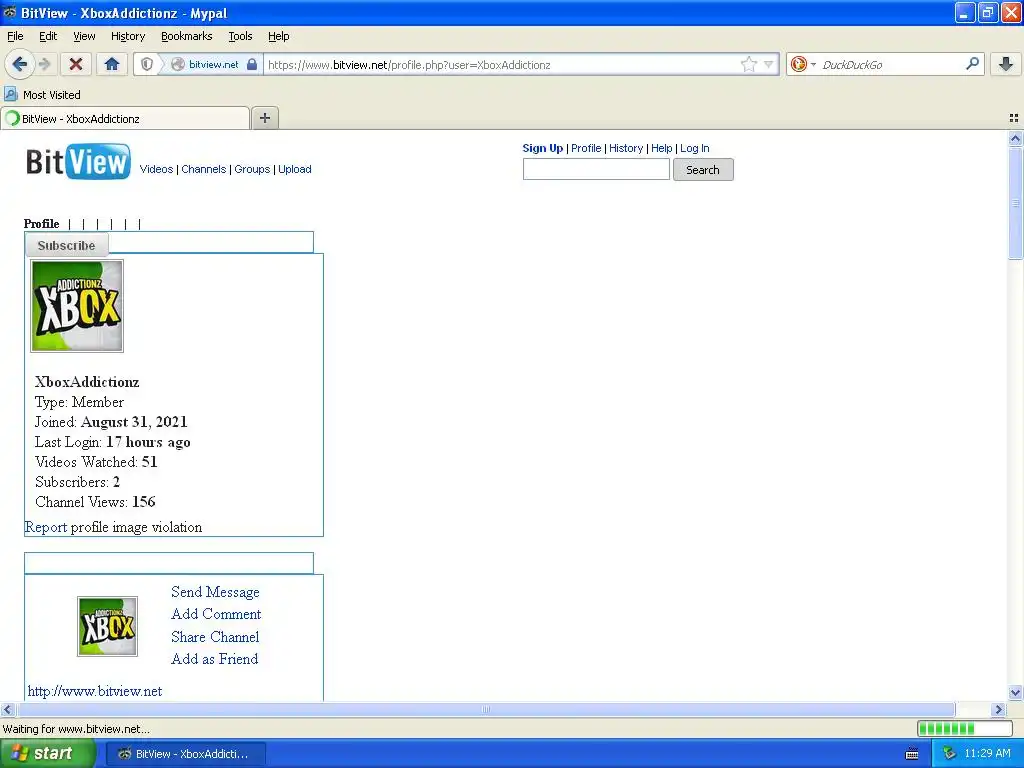
Task: Select BitView taskbar window button
Action: tap(185, 754)
